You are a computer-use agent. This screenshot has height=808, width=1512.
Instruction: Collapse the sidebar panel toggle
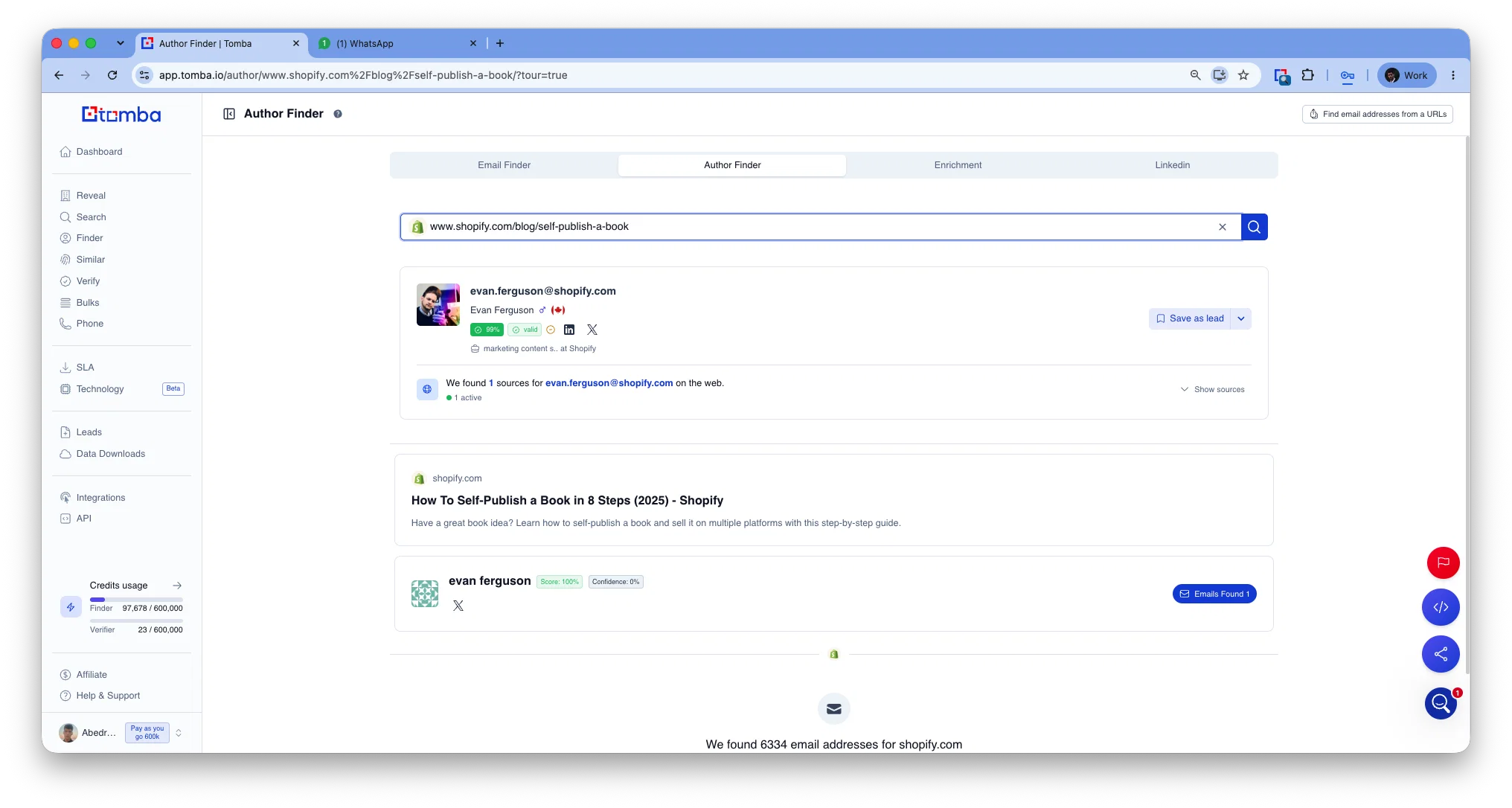[x=229, y=114]
